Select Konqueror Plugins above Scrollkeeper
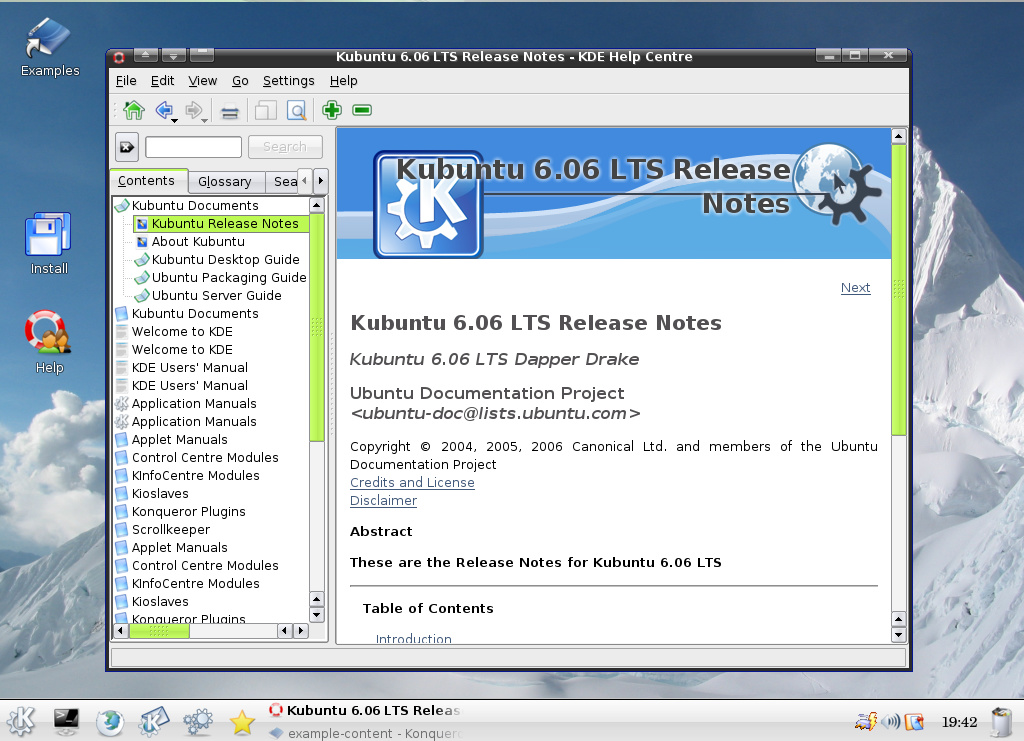 tap(188, 512)
